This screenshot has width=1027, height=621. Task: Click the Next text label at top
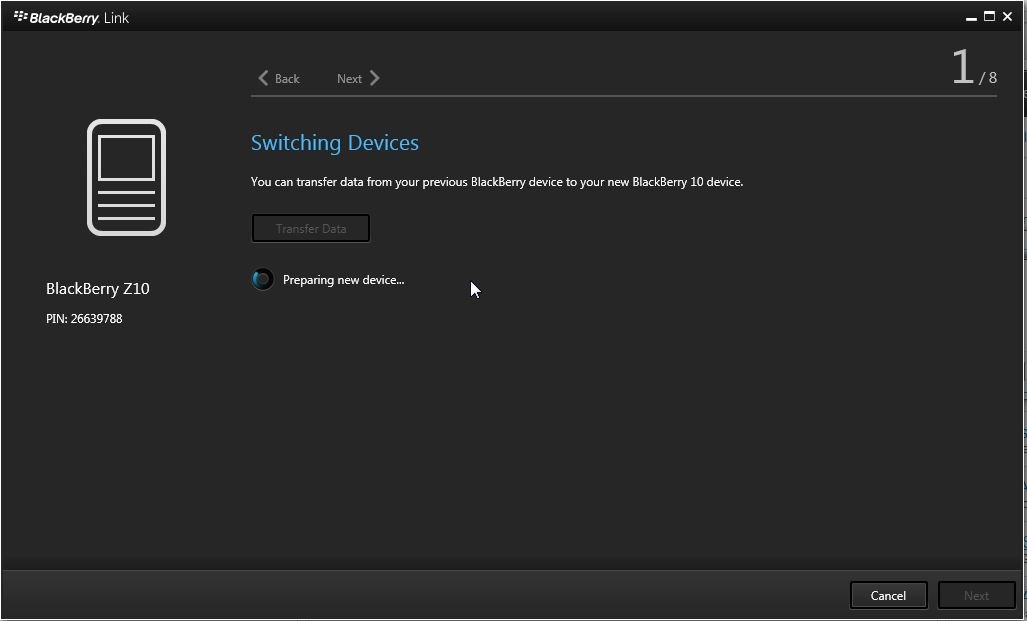(x=349, y=79)
